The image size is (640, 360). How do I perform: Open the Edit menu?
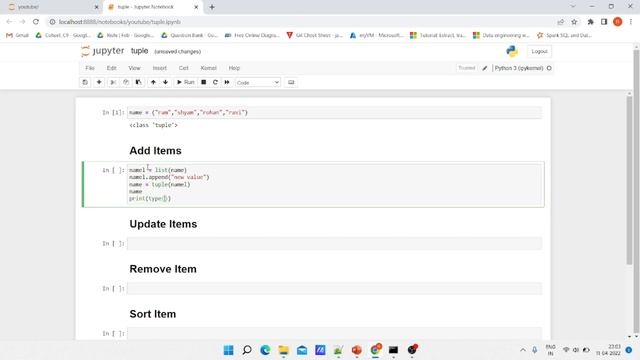(111, 68)
